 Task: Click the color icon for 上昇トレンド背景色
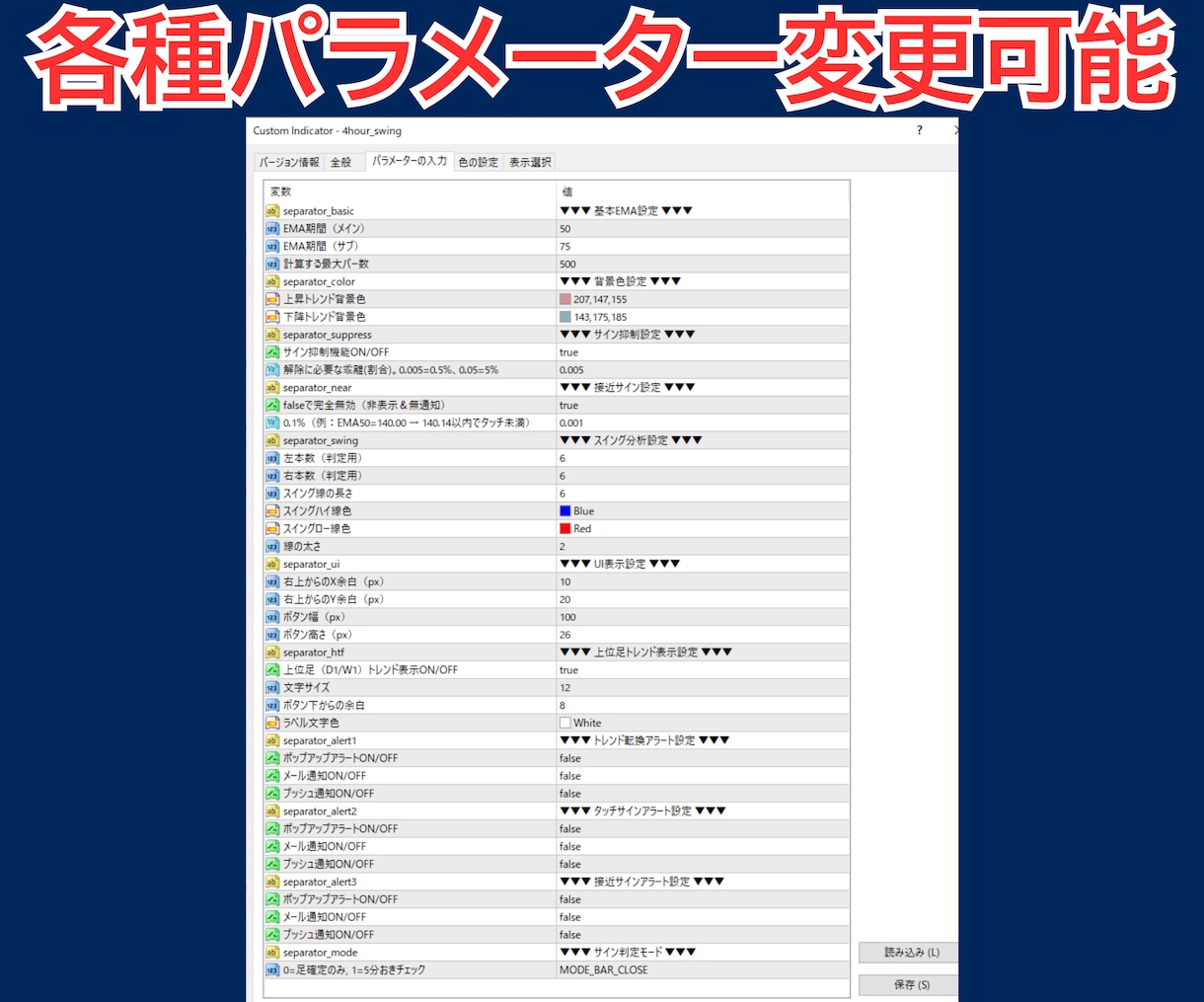click(272, 299)
